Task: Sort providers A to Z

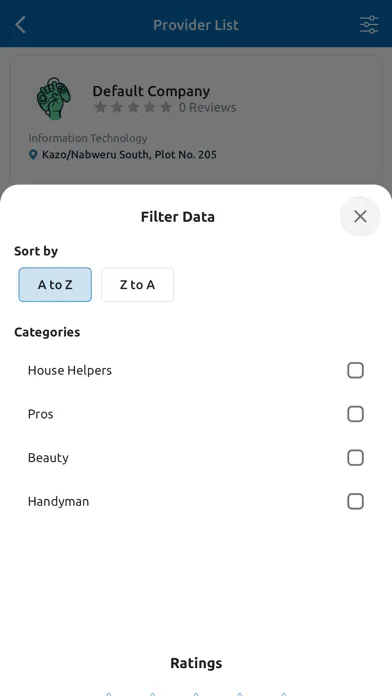Action: pyautogui.click(x=55, y=285)
